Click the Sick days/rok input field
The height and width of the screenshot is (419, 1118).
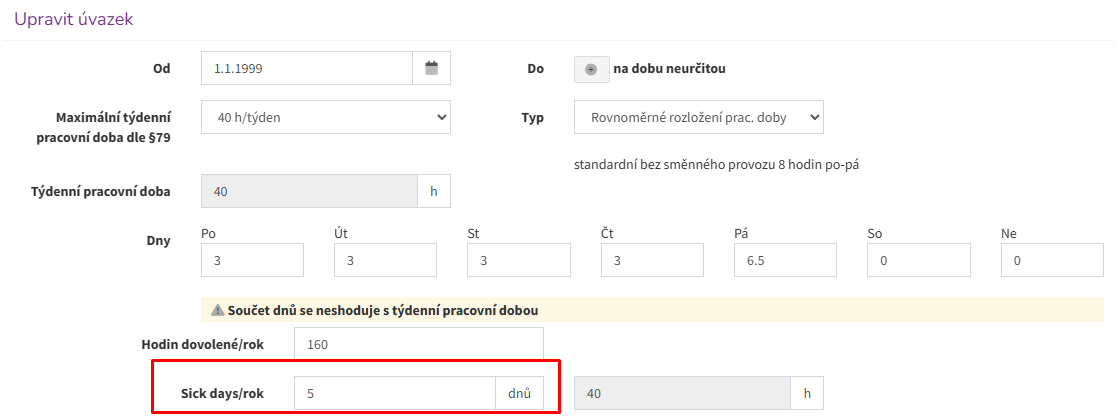(395, 393)
